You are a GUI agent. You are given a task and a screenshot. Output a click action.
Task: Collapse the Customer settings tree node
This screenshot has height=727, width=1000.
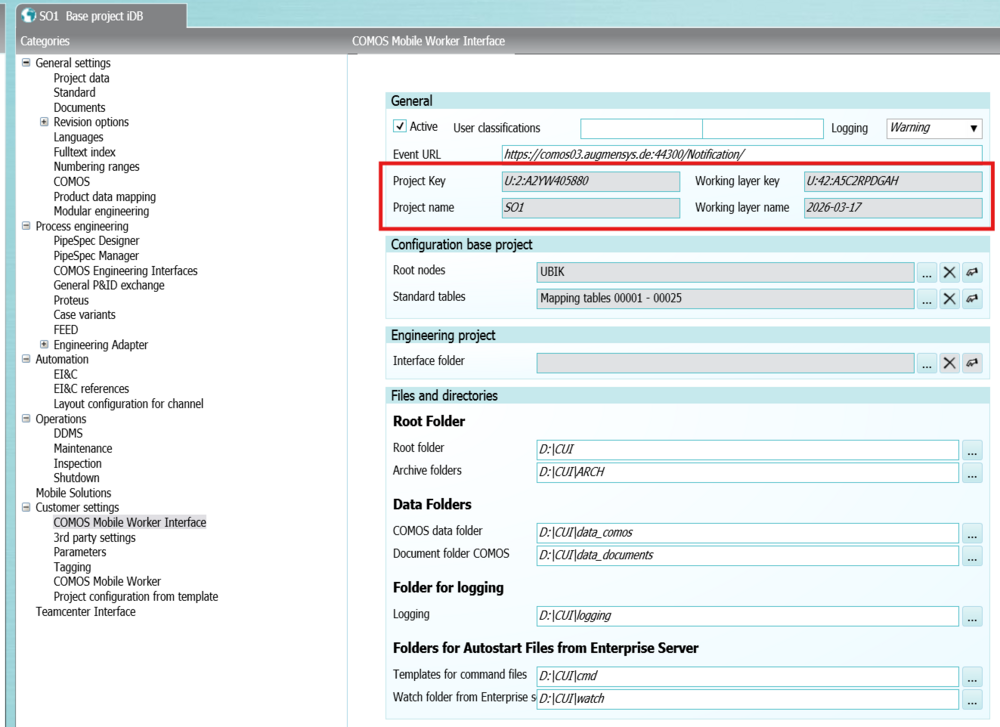[26, 508]
